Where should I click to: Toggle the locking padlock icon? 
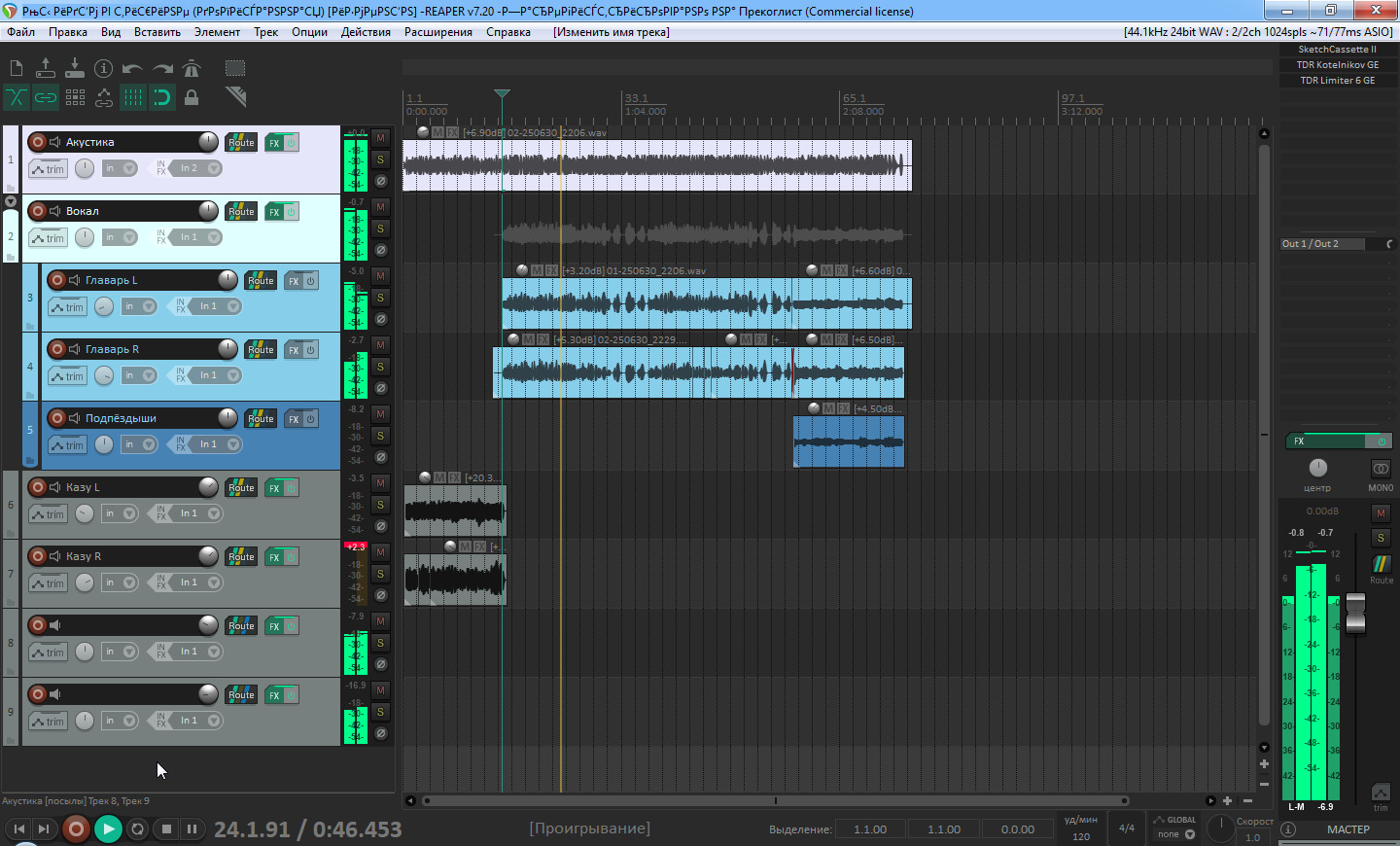192,97
